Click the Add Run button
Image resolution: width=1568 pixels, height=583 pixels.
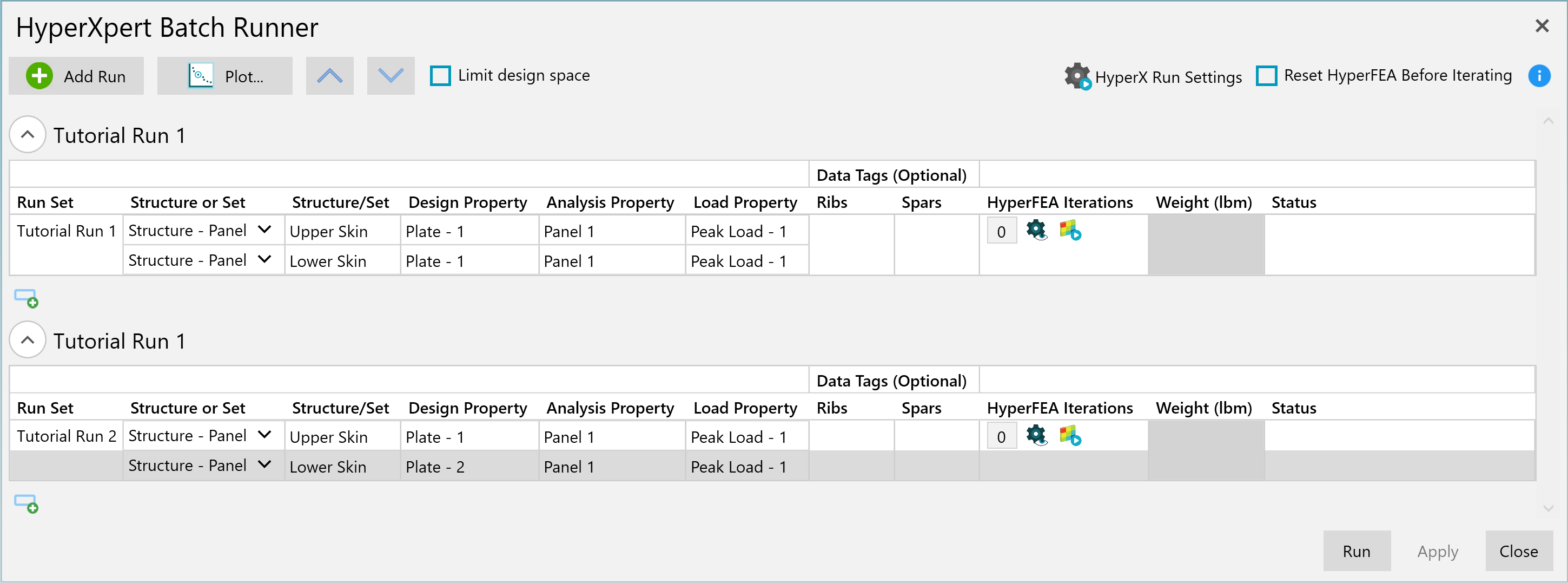click(x=76, y=76)
